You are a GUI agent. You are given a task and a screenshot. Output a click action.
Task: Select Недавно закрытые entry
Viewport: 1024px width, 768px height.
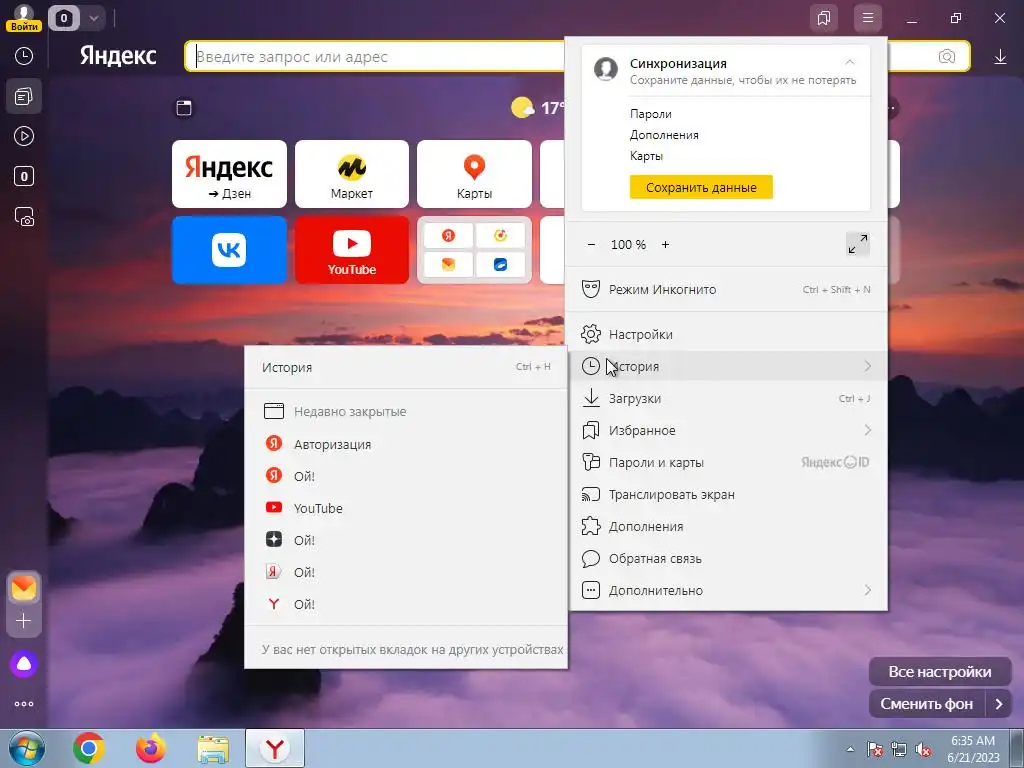pos(406,411)
